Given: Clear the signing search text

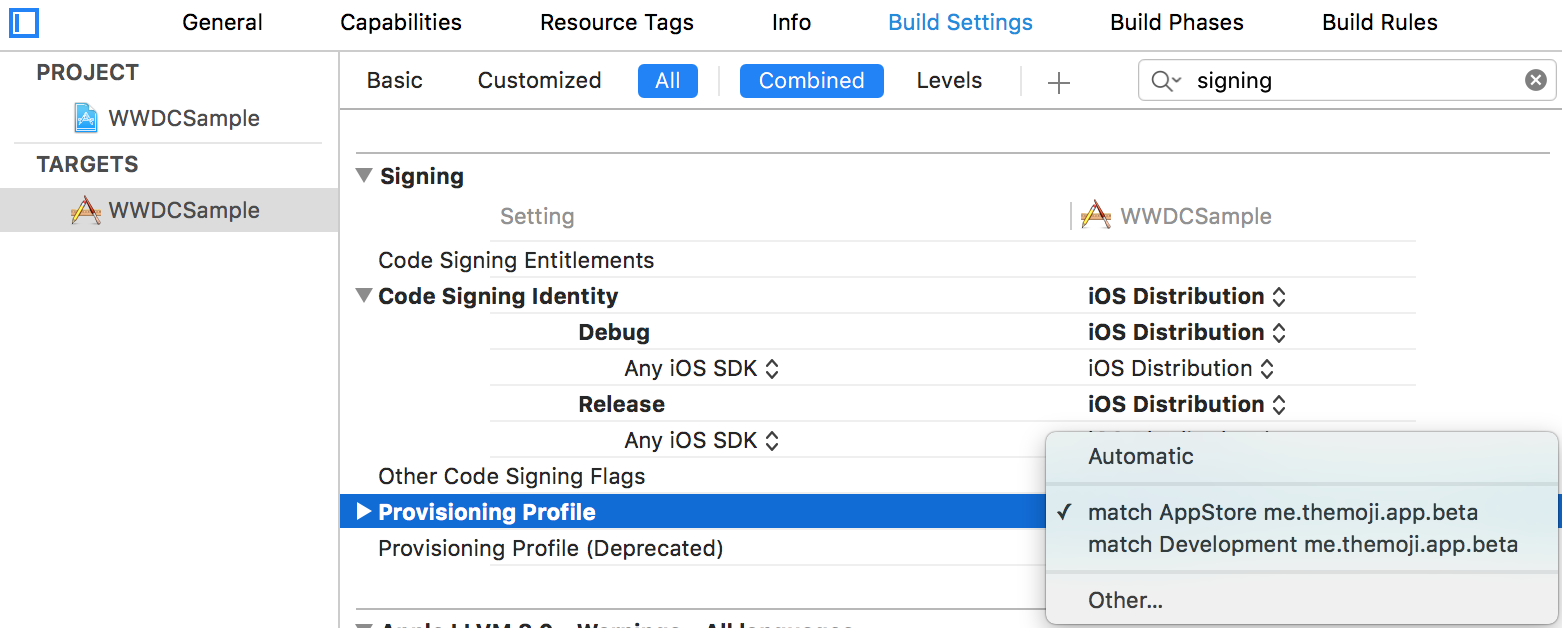Looking at the screenshot, I should [1535, 80].
